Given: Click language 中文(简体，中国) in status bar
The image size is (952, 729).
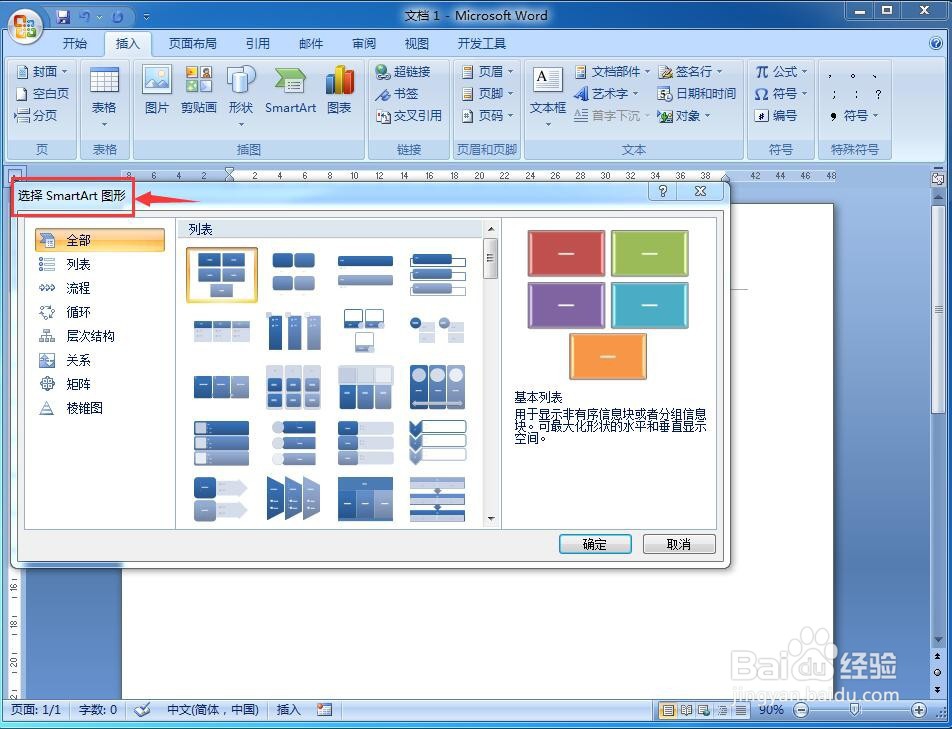Looking at the screenshot, I should (213, 710).
